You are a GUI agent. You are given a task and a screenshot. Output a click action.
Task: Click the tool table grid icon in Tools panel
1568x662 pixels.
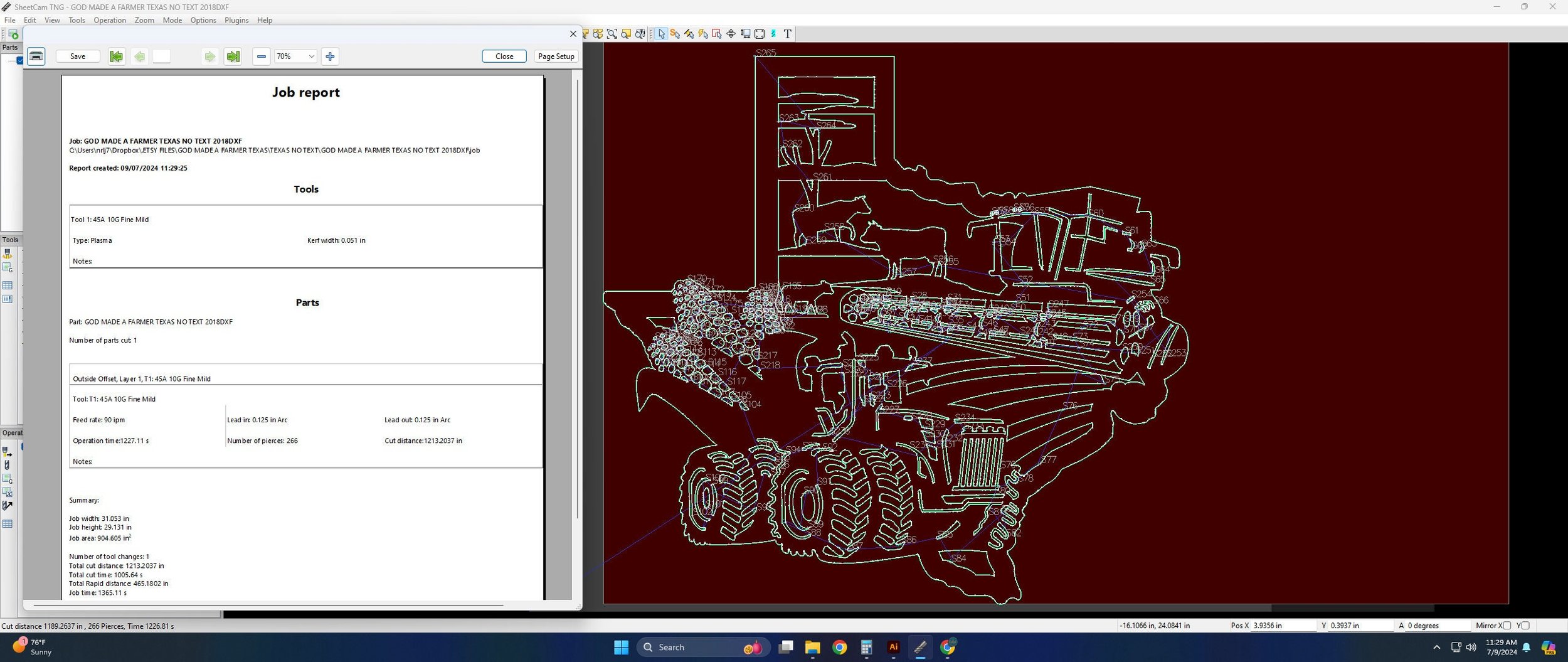click(x=8, y=286)
